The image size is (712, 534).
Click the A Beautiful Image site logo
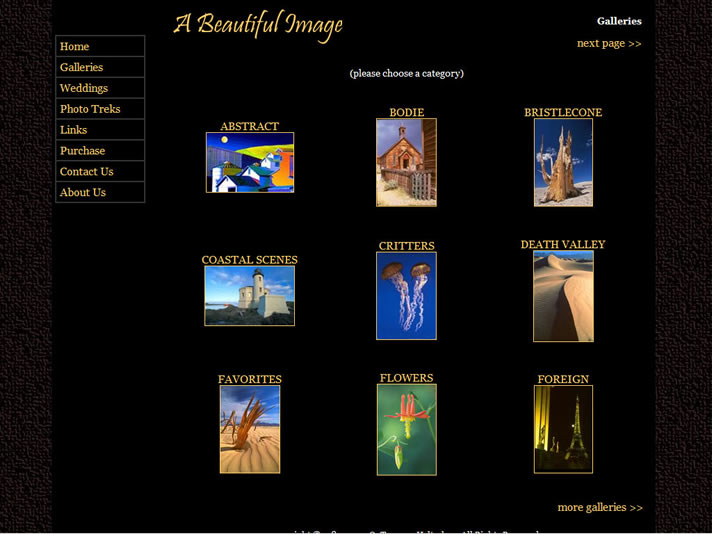pos(258,25)
